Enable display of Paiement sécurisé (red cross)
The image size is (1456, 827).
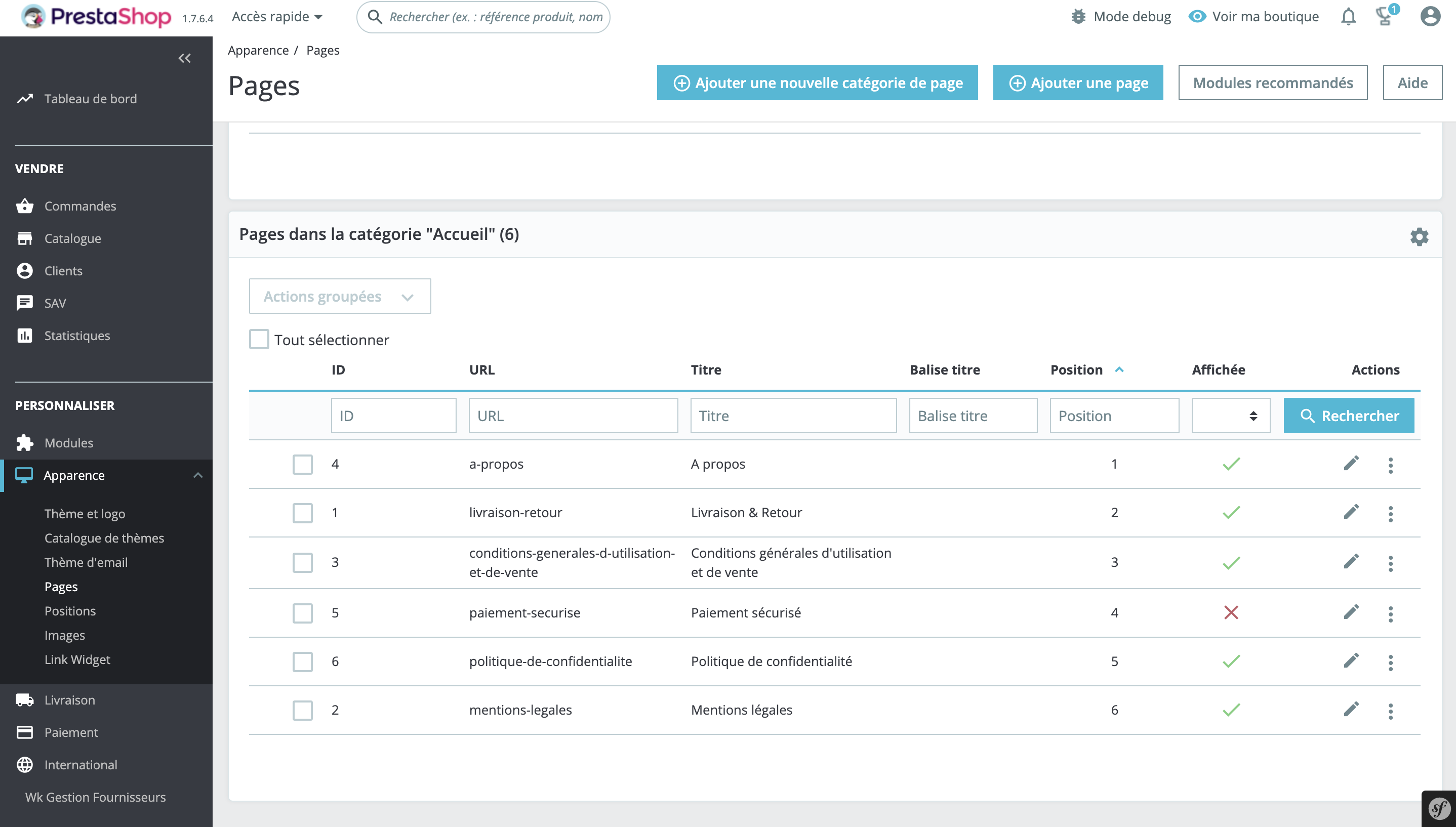[x=1231, y=612]
